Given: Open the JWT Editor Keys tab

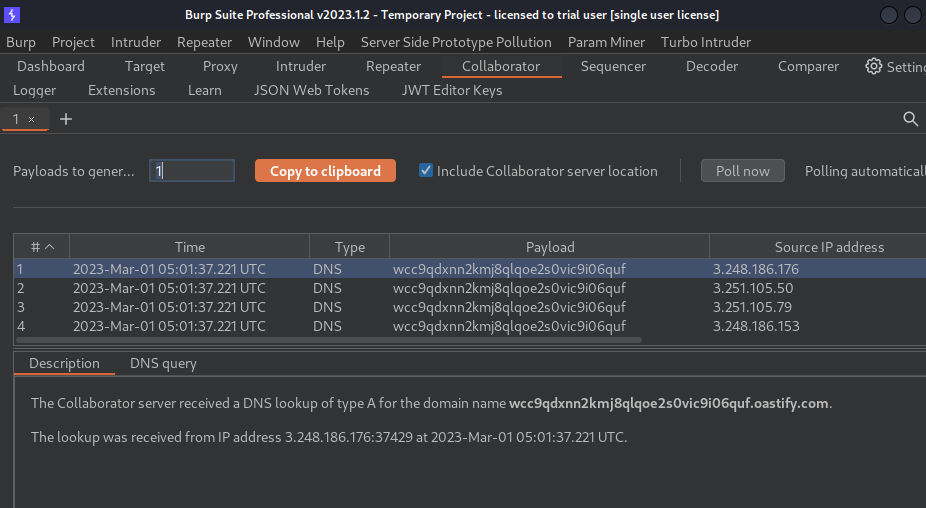Looking at the screenshot, I should click(452, 90).
